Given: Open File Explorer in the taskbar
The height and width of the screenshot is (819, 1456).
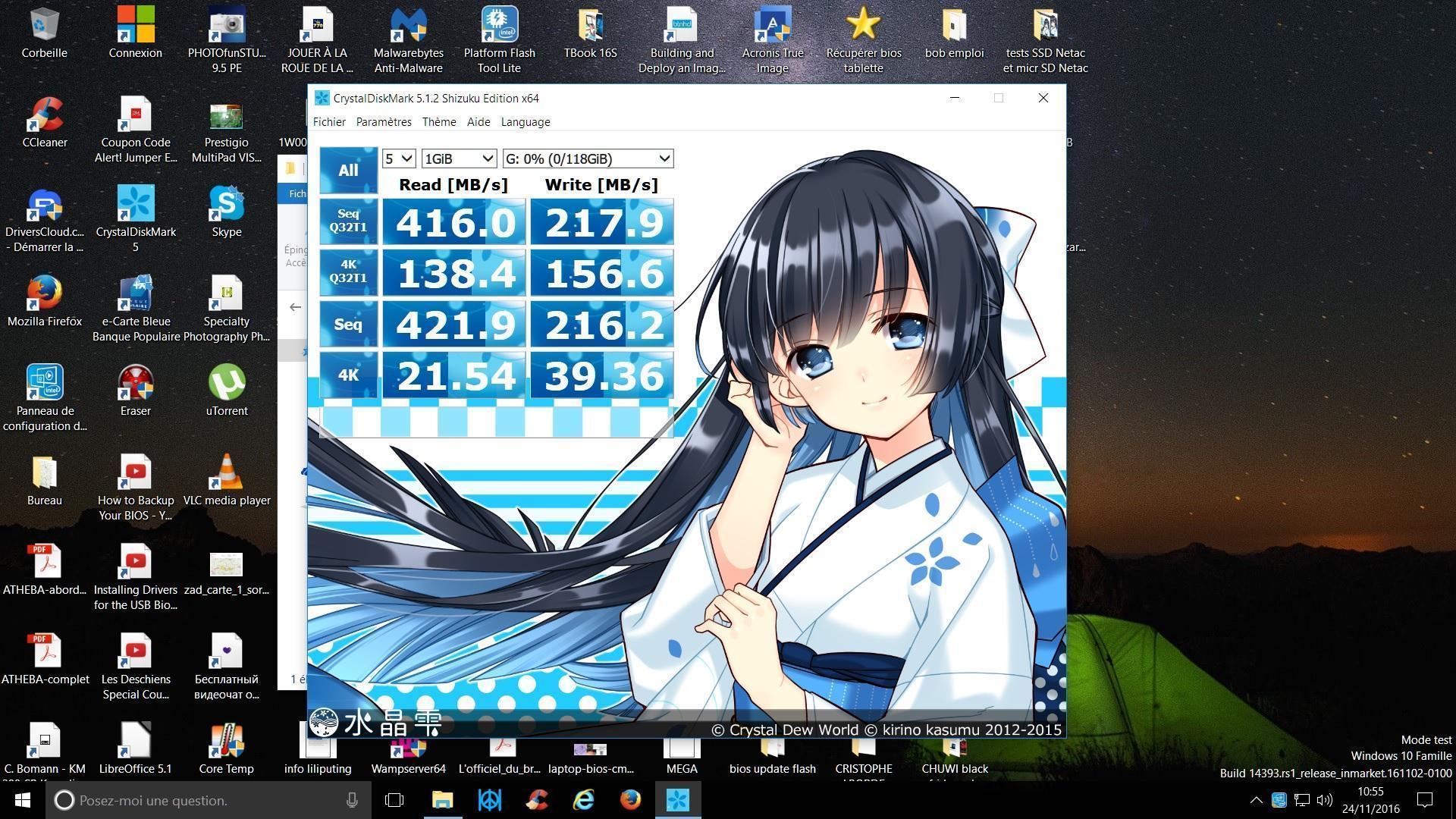Looking at the screenshot, I should tap(442, 800).
